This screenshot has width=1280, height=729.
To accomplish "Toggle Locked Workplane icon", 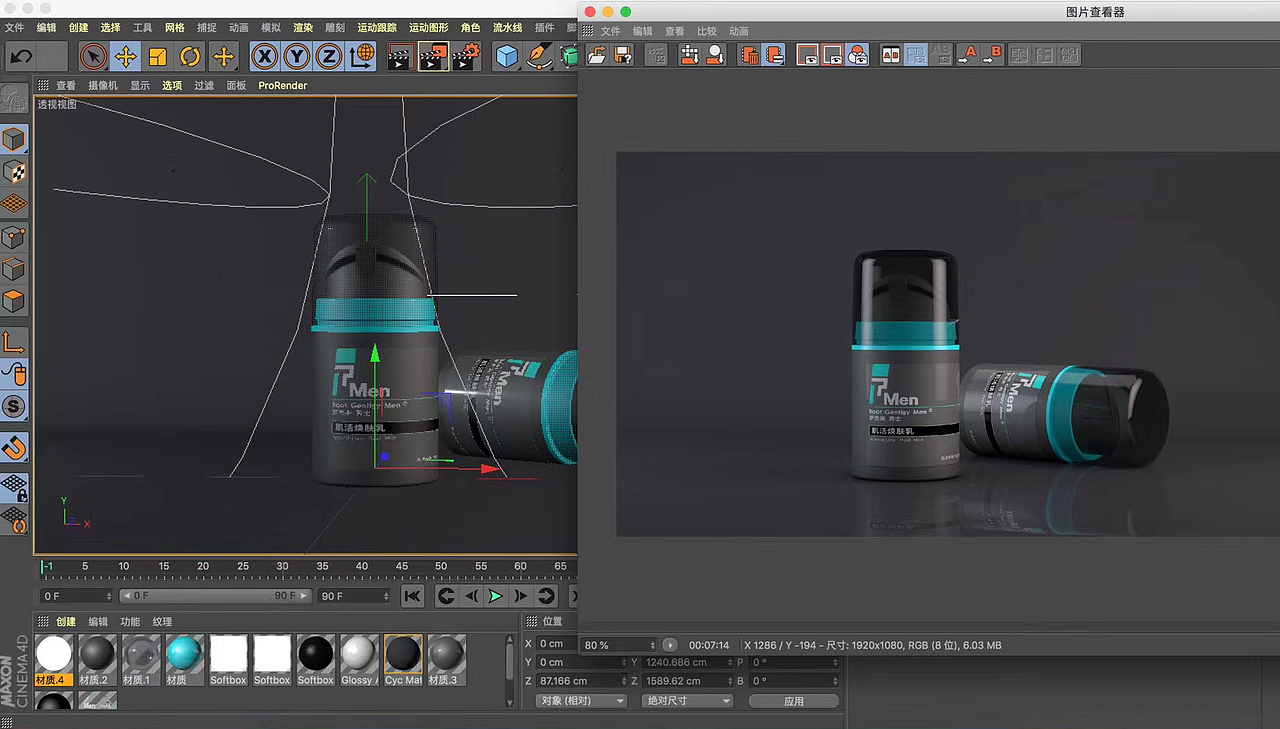I will [14, 487].
